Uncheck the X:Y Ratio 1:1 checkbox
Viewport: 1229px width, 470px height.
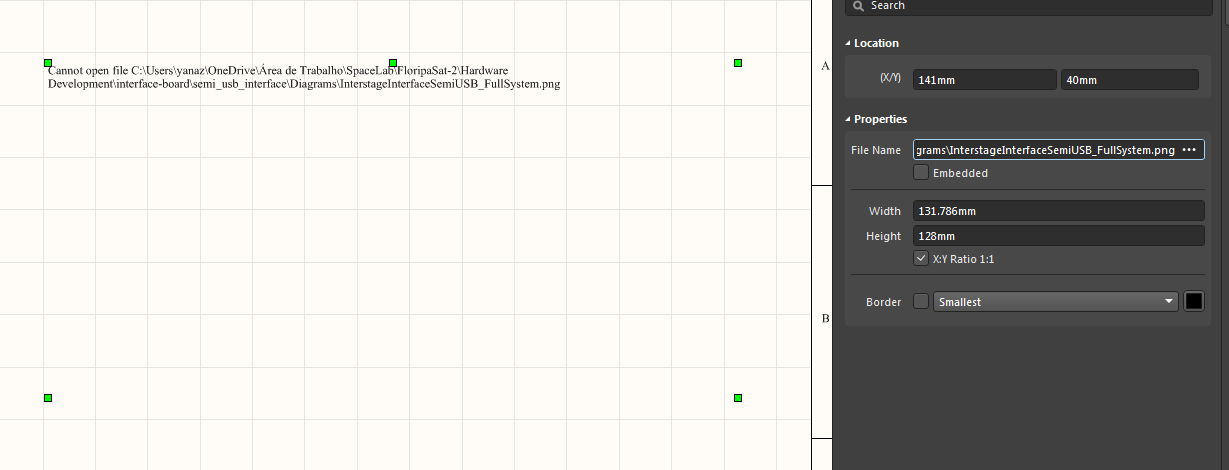pos(921,259)
